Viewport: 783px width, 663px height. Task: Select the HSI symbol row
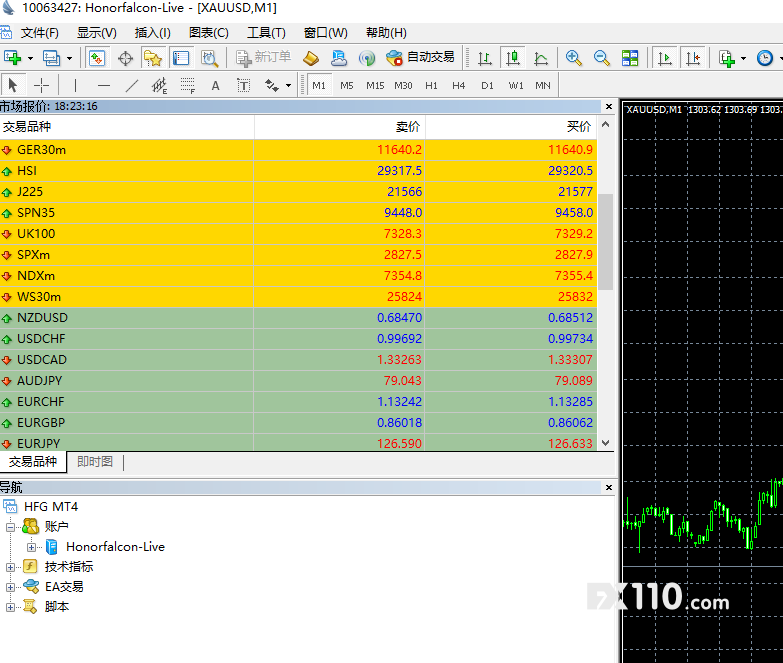(x=299, y=171)
